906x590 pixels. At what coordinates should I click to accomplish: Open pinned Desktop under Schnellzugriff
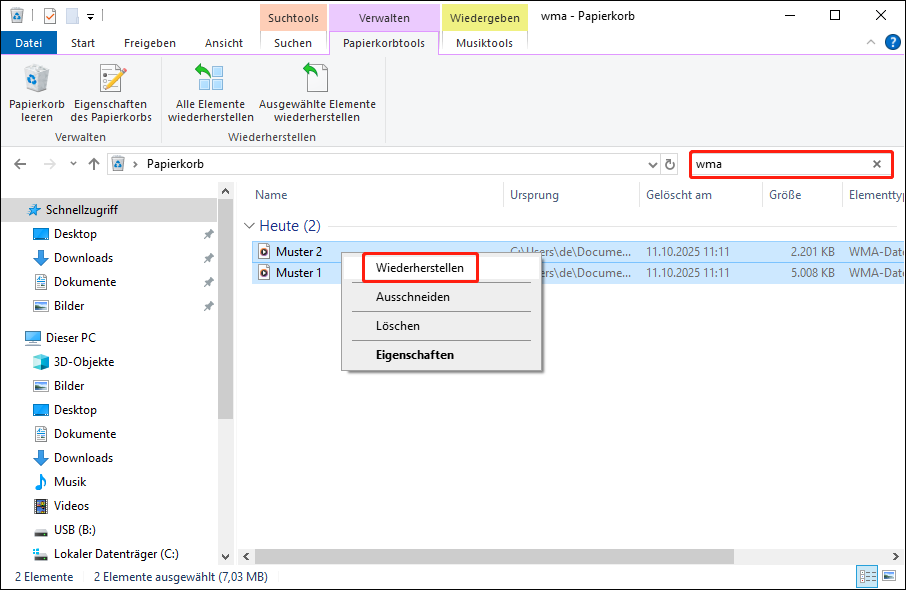pos(75,234)
